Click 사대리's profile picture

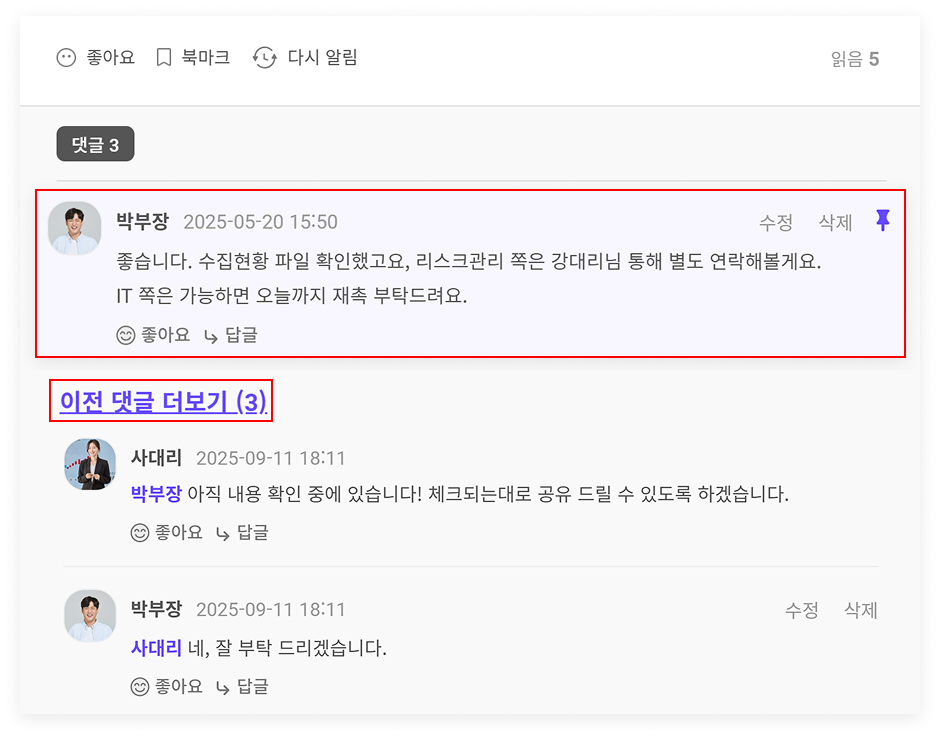click(x=90, y=464)
